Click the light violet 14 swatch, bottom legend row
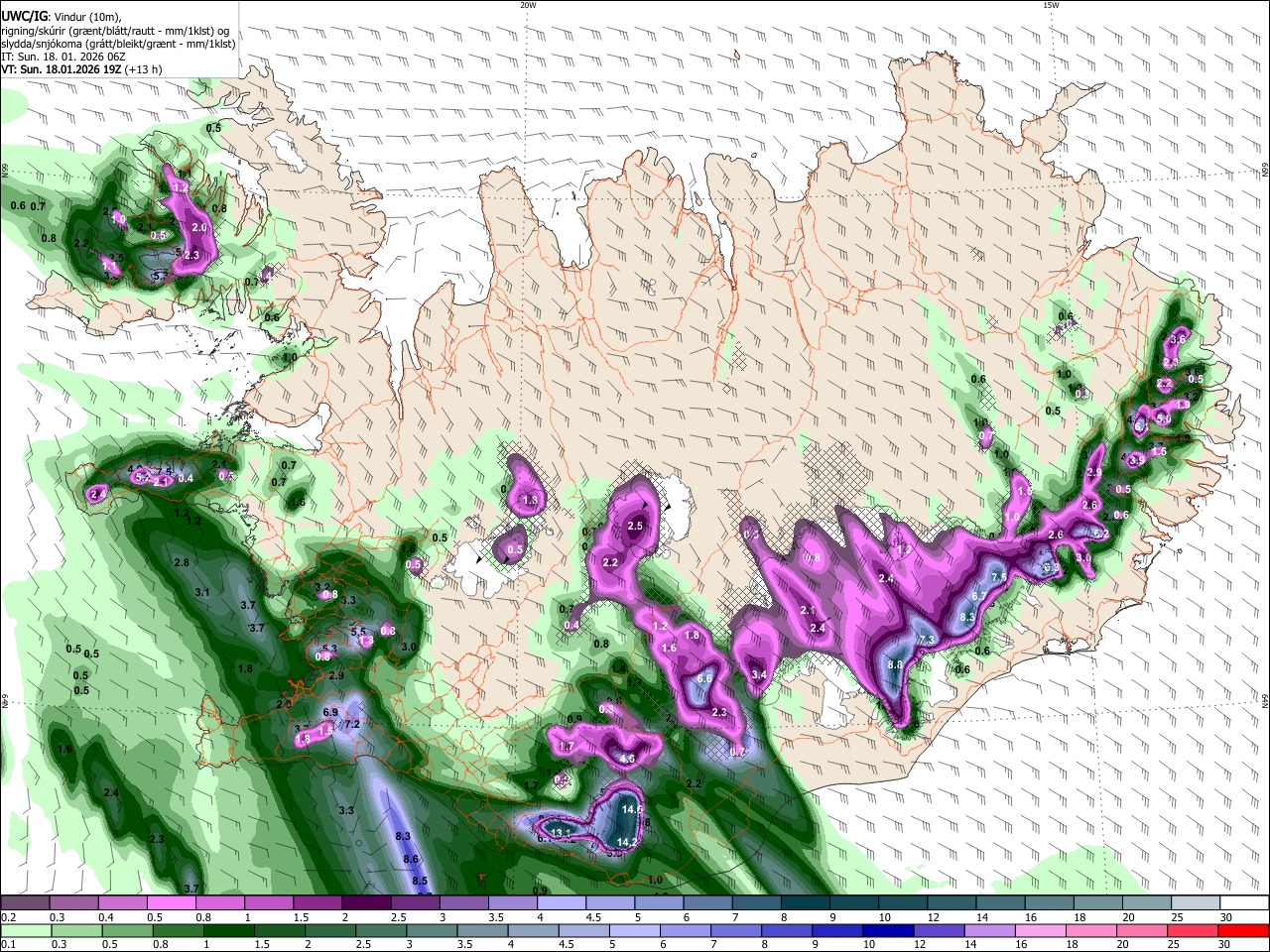Image resolution: width=1270 pixels, height=952 pixels. (990, 930)
